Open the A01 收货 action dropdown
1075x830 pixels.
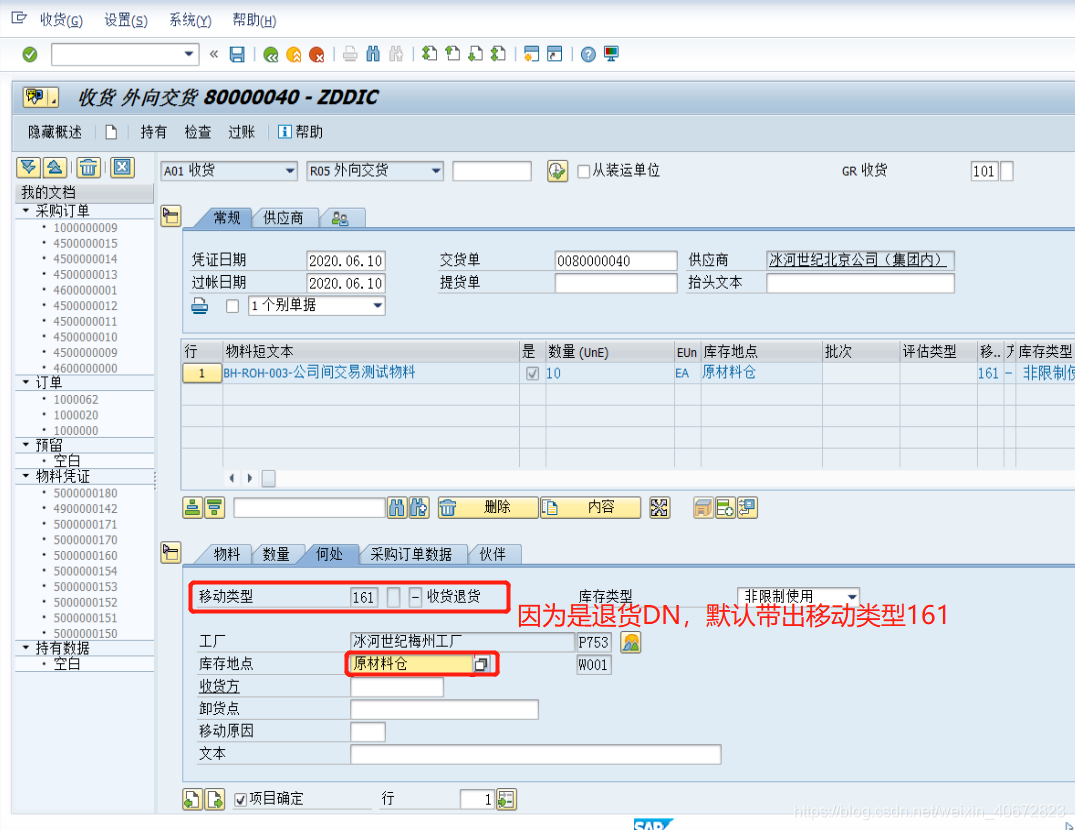pyautogui.click(x=290, y=171)
